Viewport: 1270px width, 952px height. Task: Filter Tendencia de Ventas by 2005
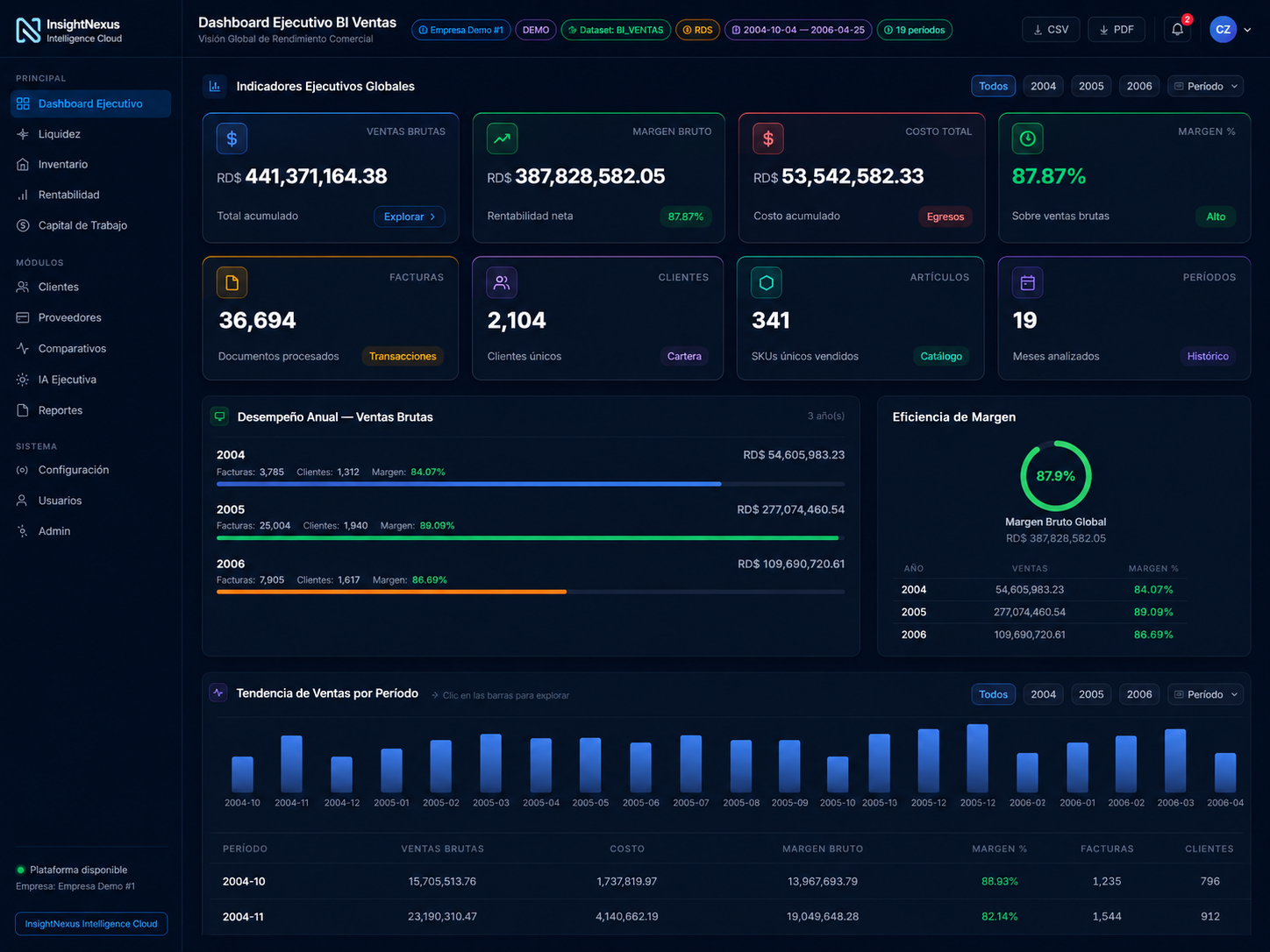[1091, 694]
